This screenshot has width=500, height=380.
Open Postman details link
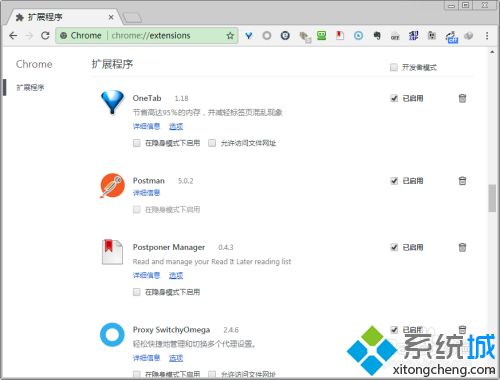146,193
